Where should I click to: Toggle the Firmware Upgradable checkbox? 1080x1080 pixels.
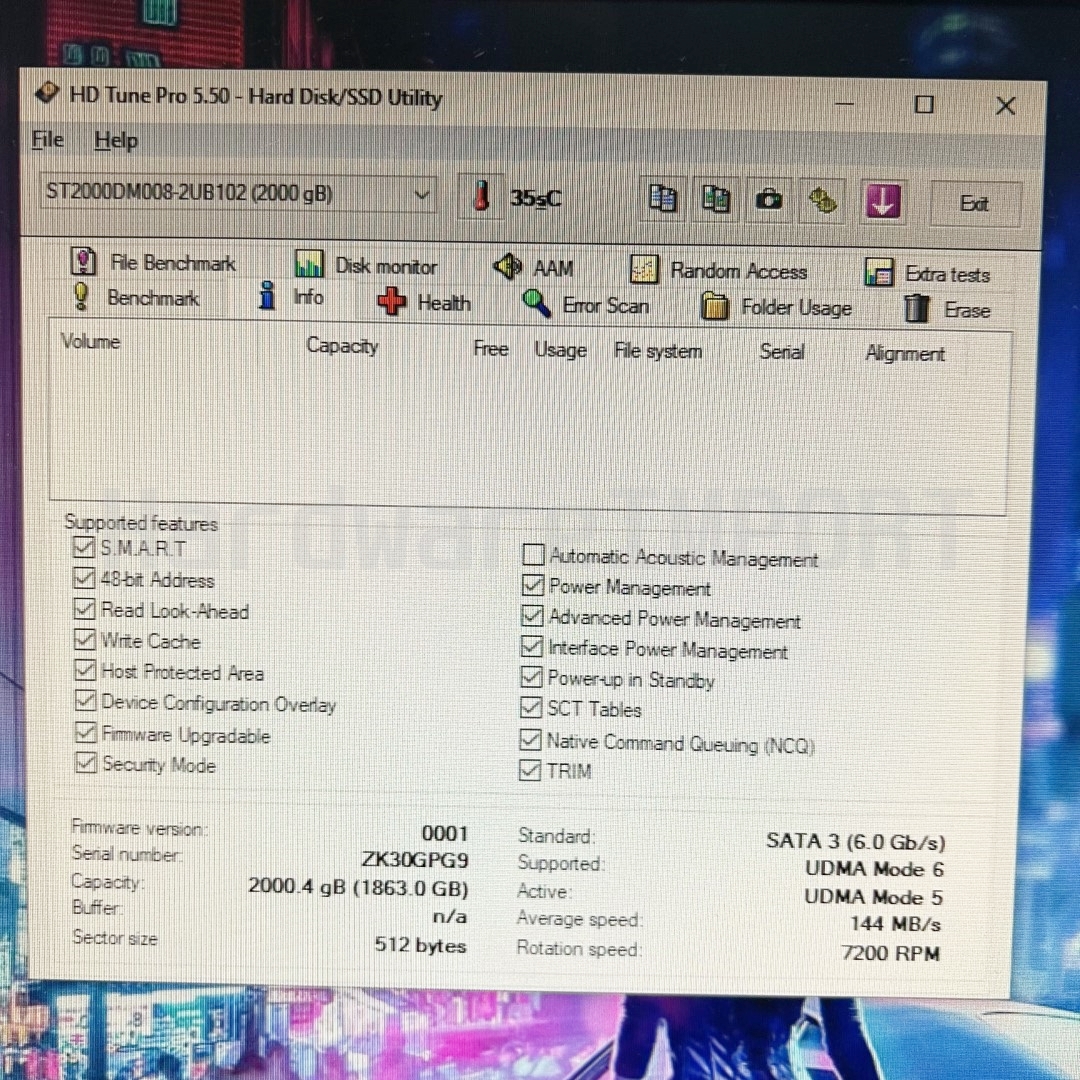click(85, 731)
